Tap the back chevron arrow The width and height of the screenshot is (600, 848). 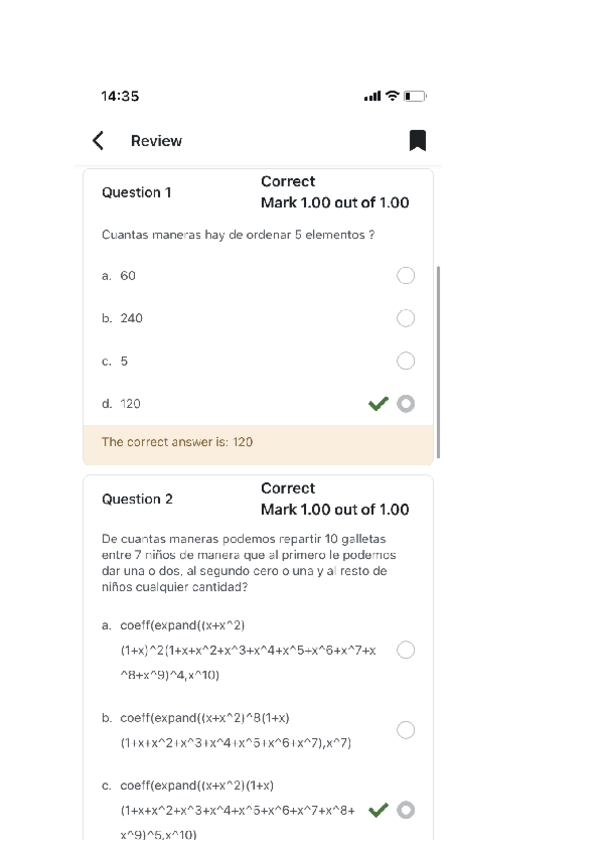coord(98,141)
